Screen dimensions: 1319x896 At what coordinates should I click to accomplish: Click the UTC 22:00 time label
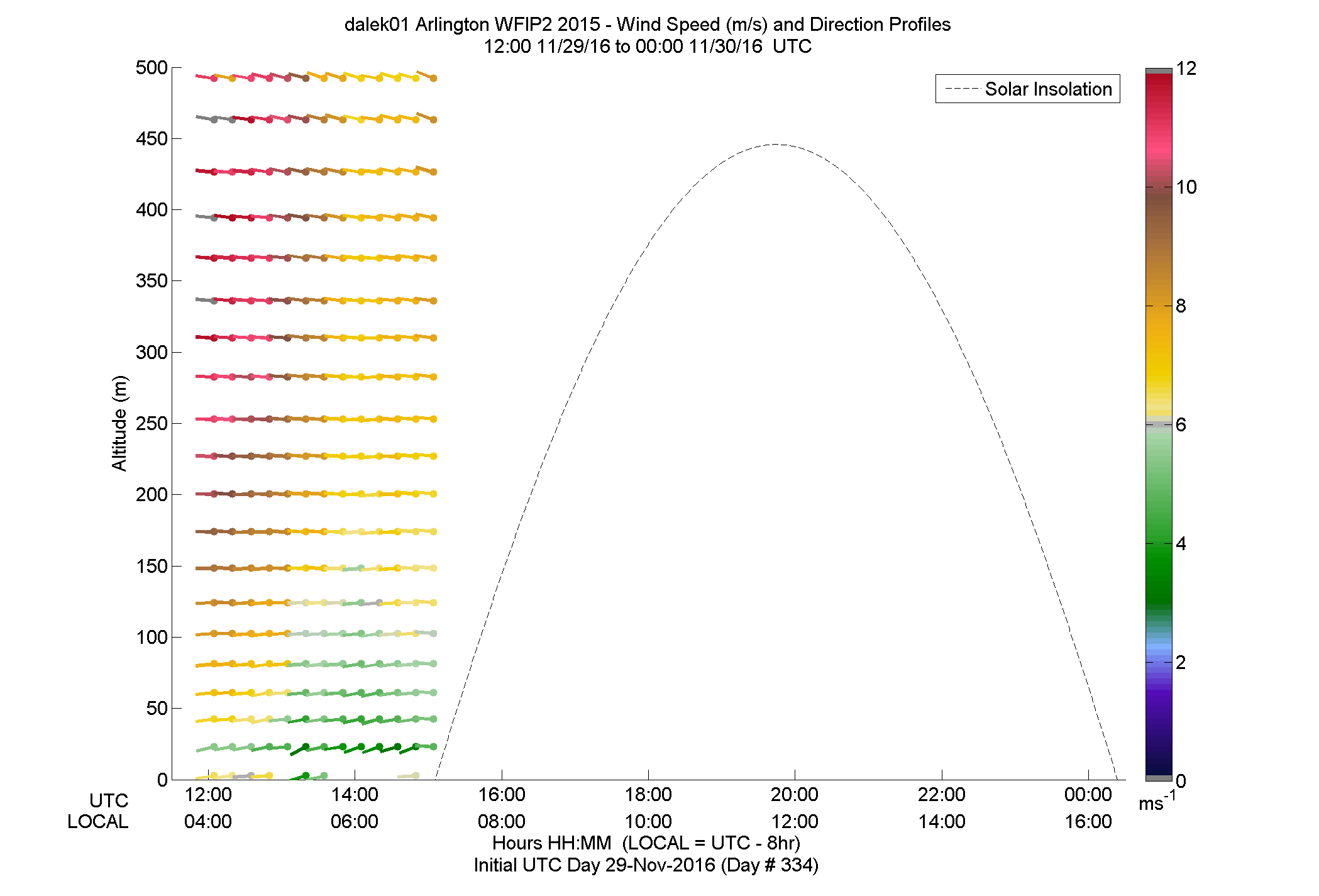tap(942, 795)
